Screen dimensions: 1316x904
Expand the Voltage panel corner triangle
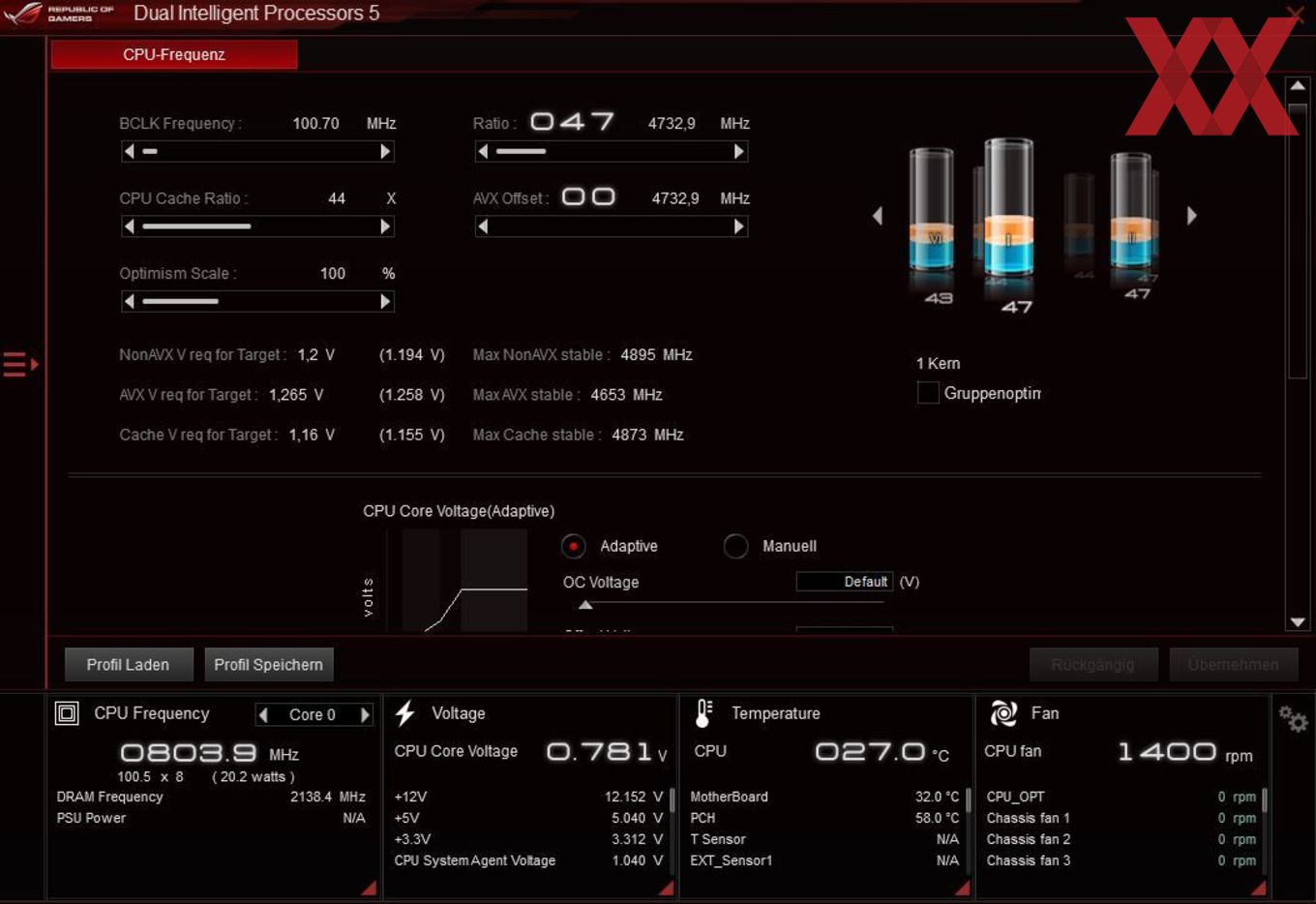point(666,888)
